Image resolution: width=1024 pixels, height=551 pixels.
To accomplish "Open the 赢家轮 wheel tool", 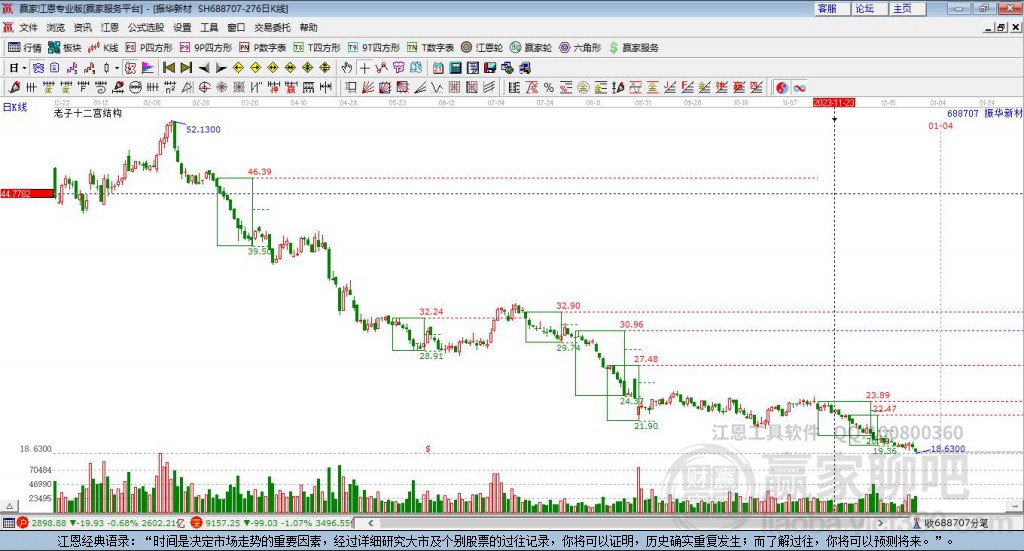I will pos(531,48).
